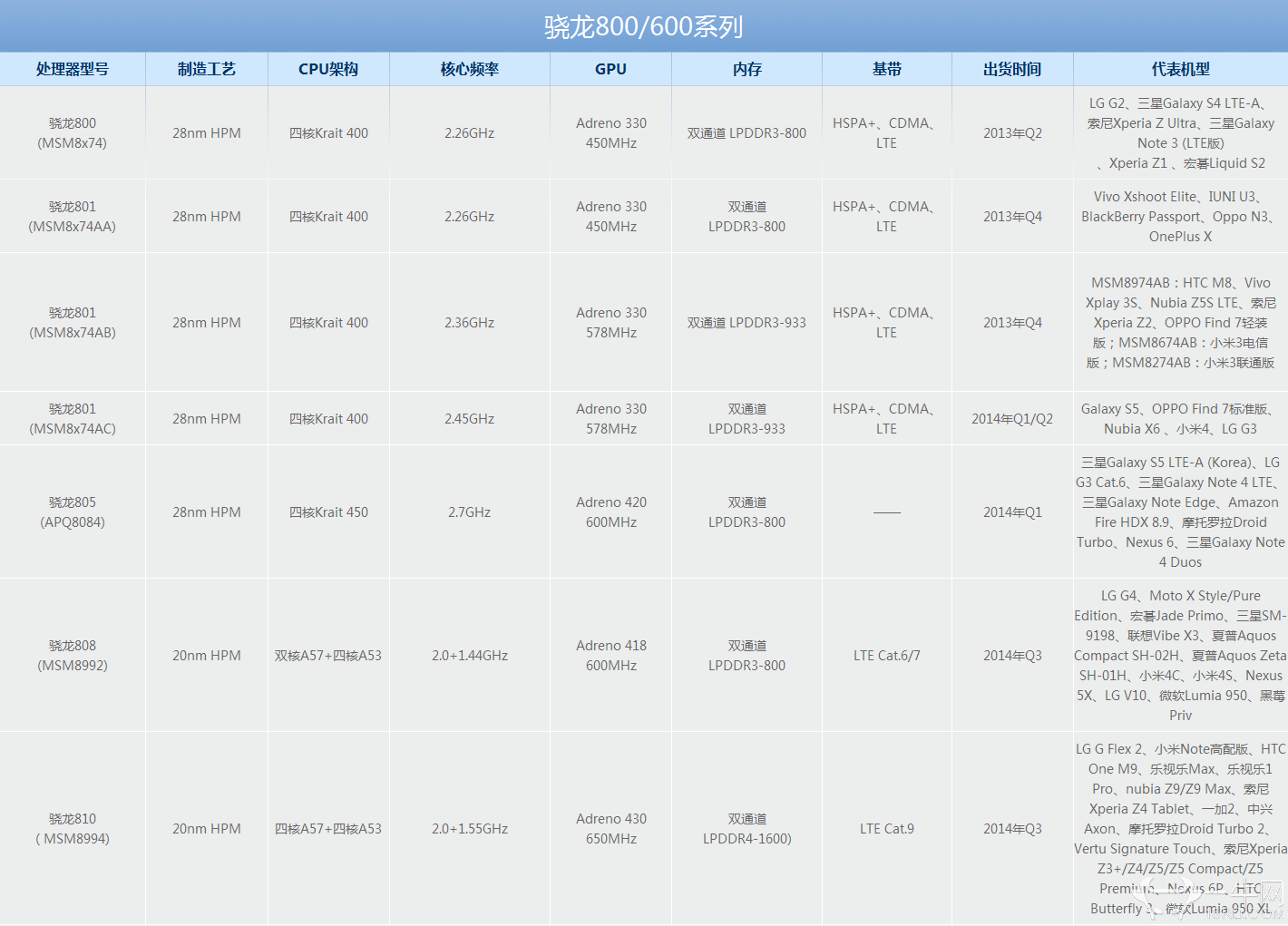Click 2.26GHz in the MSM8x74AA row
1288x926 pixels.
coord(470,217)
